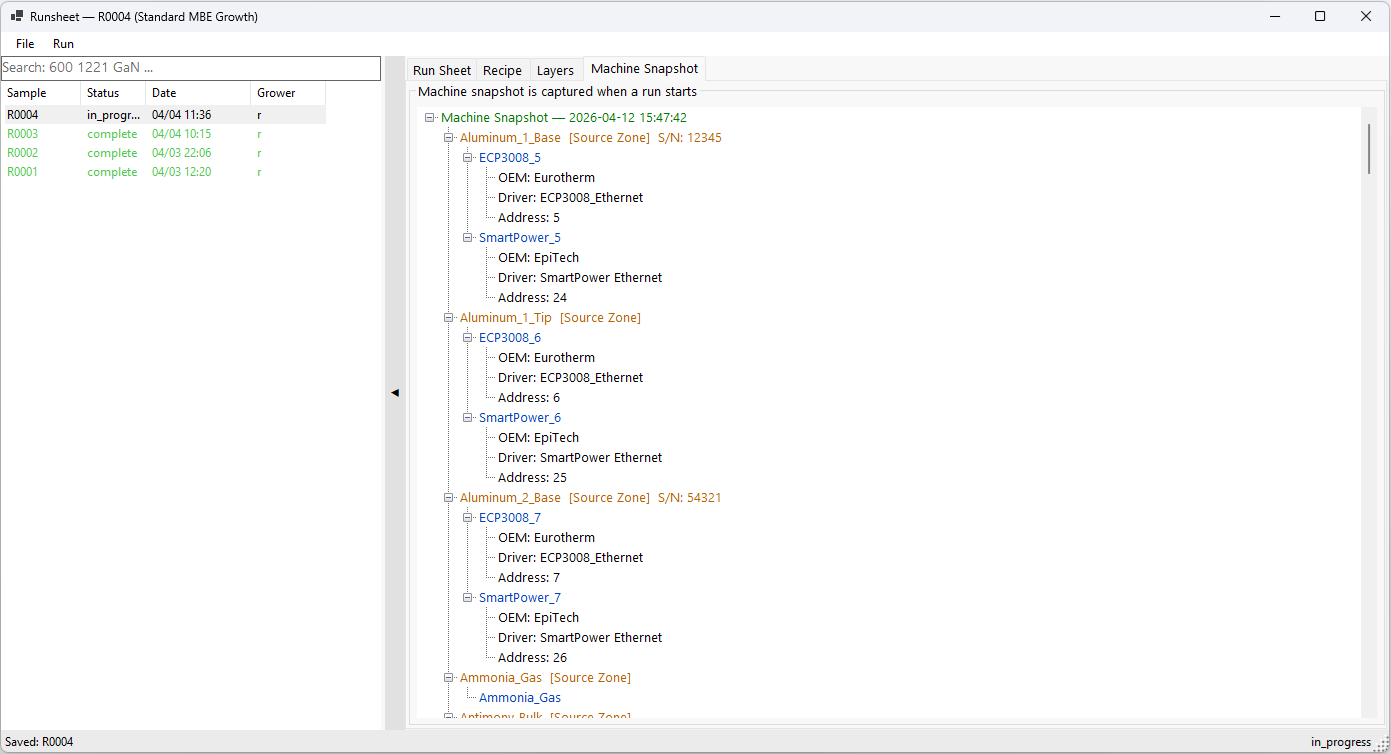Collapse the ECP3008_5 tree node
The height and width of the screenshot is (754, 1391).
[468, 158]
